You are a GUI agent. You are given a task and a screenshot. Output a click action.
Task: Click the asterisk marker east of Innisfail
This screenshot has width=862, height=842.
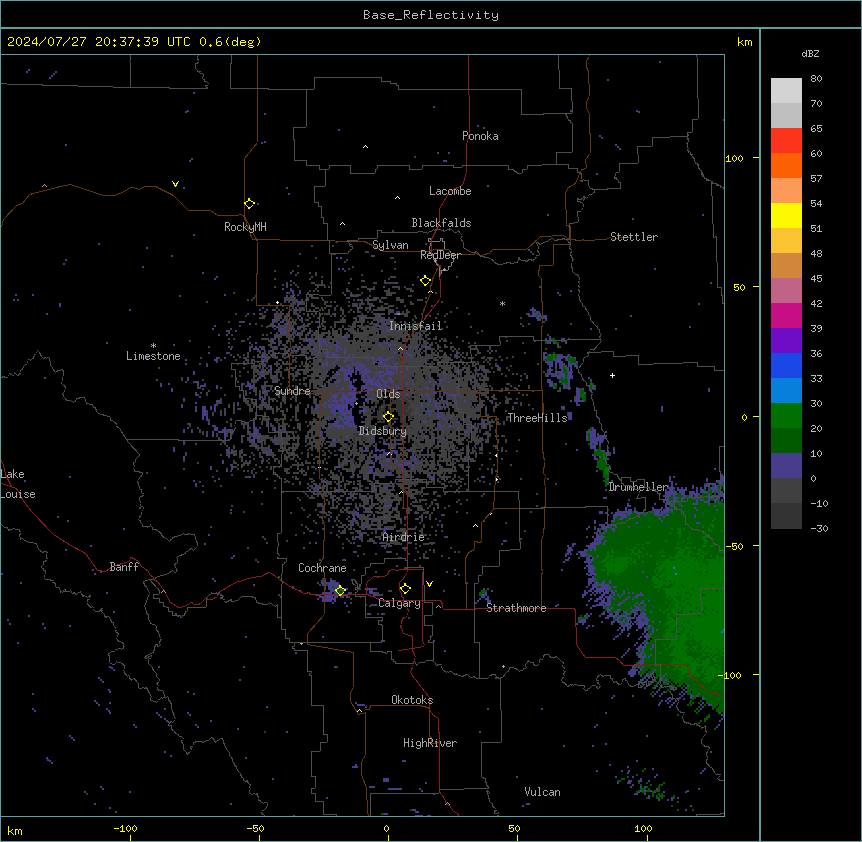click(502, 303)
